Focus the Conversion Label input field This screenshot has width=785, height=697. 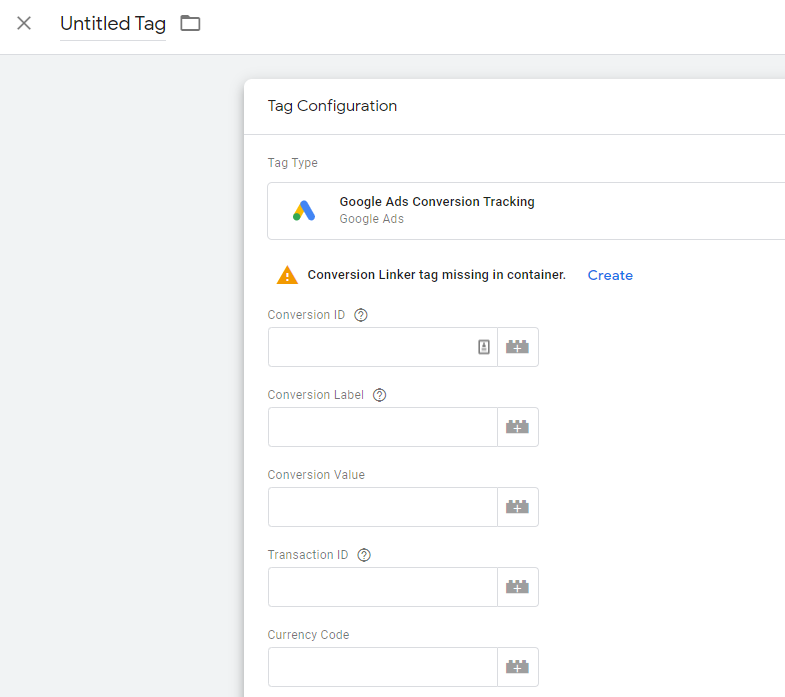click(382, 427)
